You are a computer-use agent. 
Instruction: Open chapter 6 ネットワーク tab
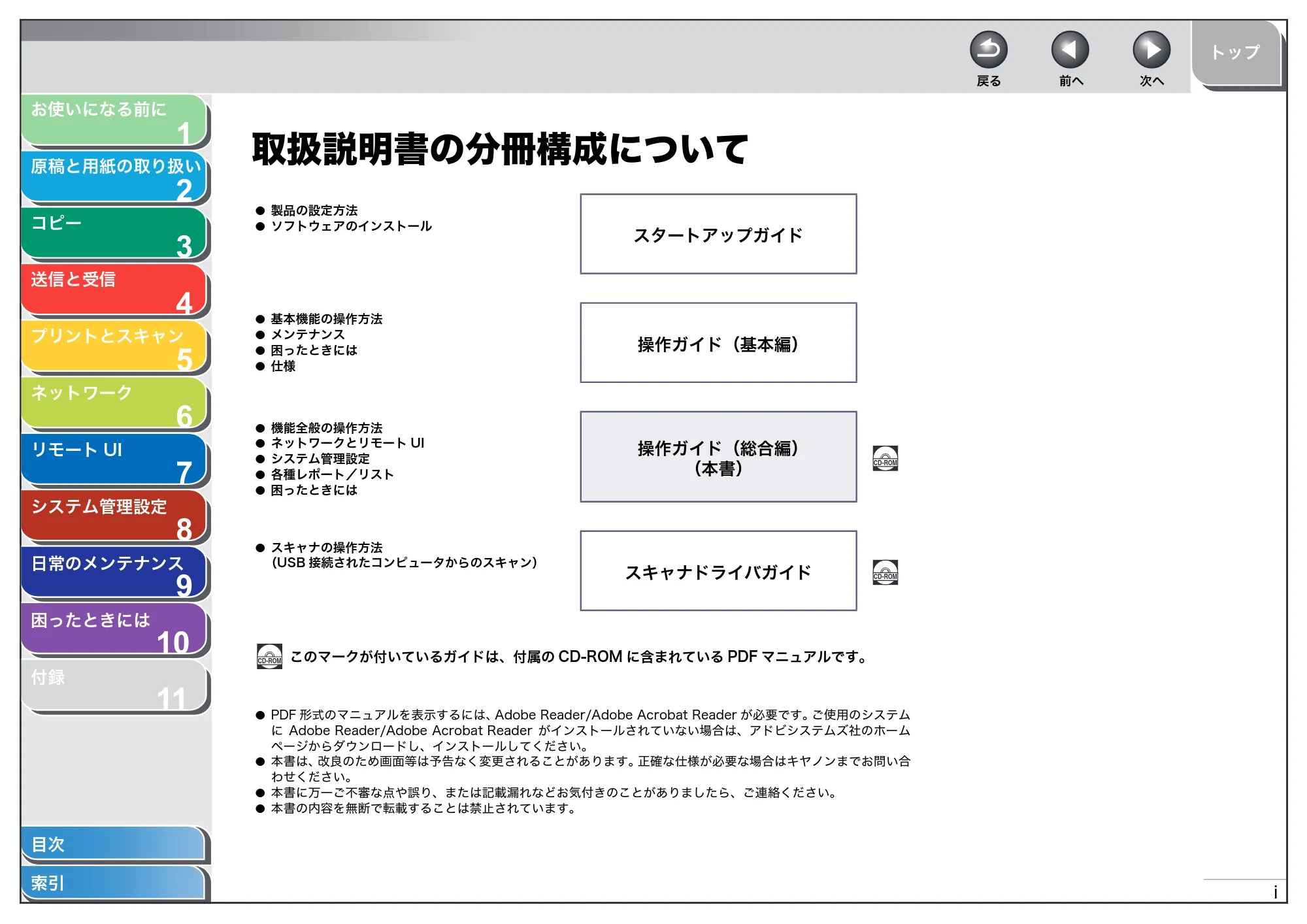114,404
